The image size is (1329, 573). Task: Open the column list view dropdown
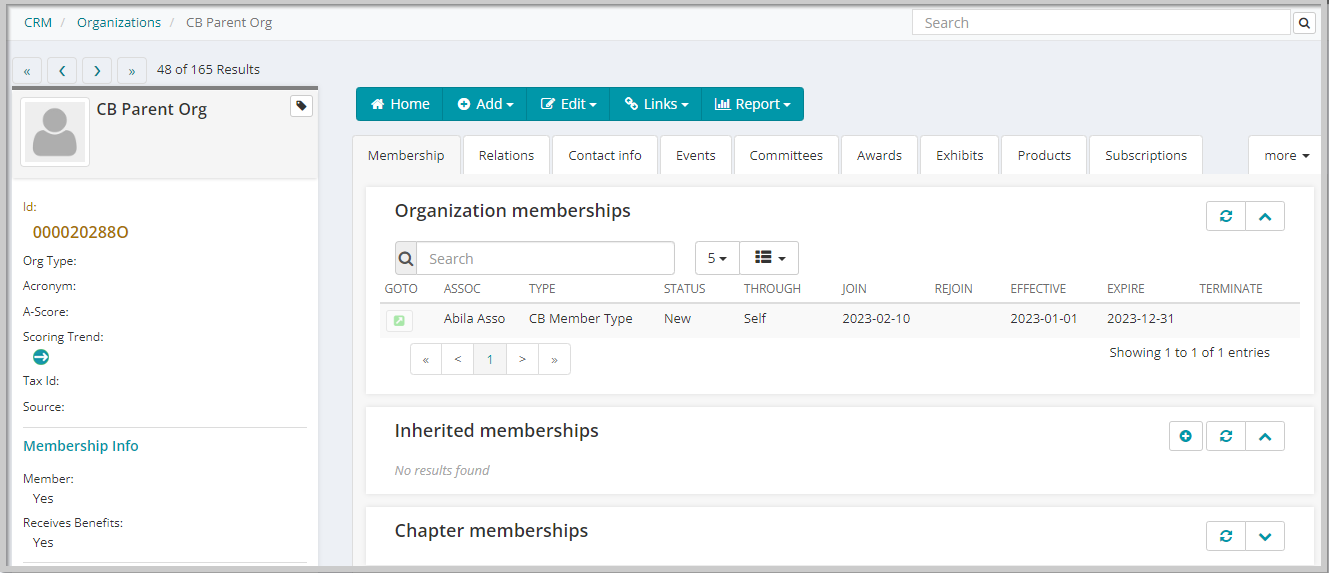(769, 258)
